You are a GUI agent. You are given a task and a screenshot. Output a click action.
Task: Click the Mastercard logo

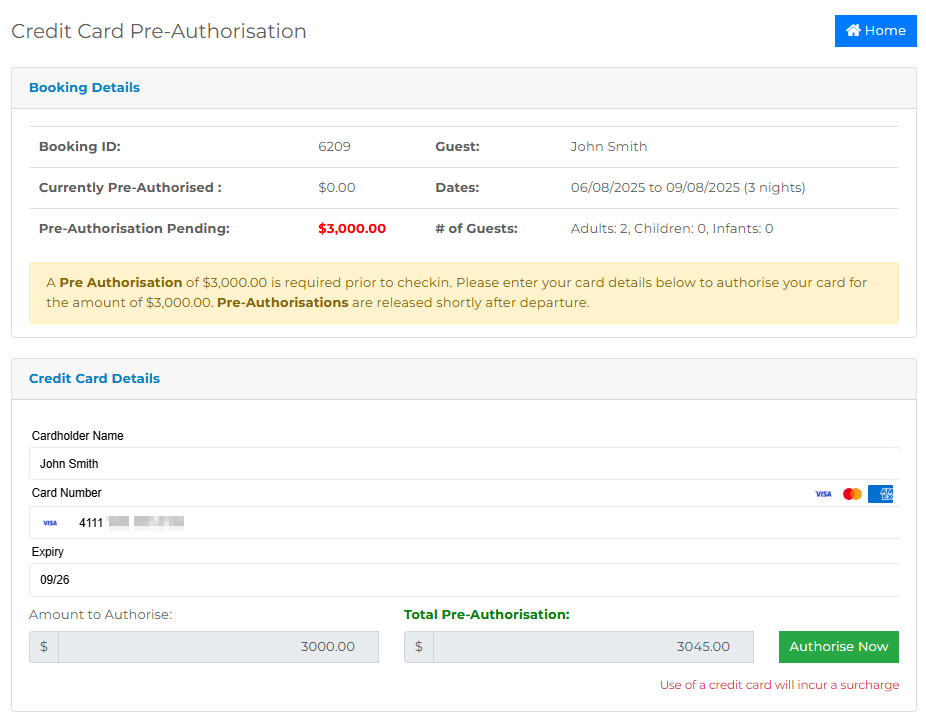click(852, 494)
